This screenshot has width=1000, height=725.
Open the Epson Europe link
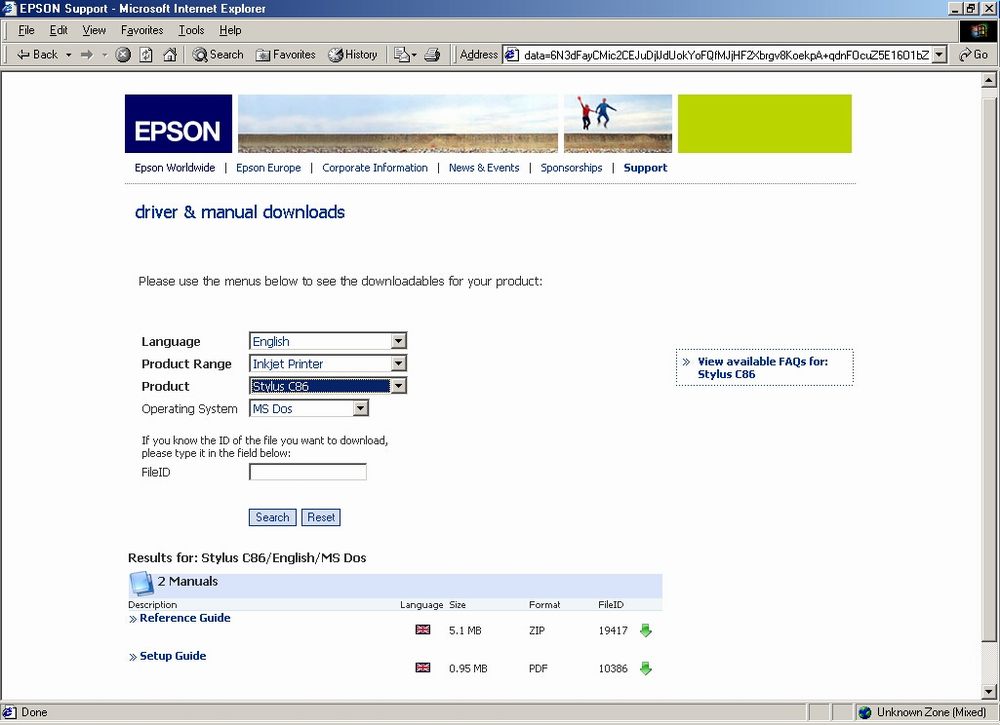pyautogui.click(x=268, y=168)
